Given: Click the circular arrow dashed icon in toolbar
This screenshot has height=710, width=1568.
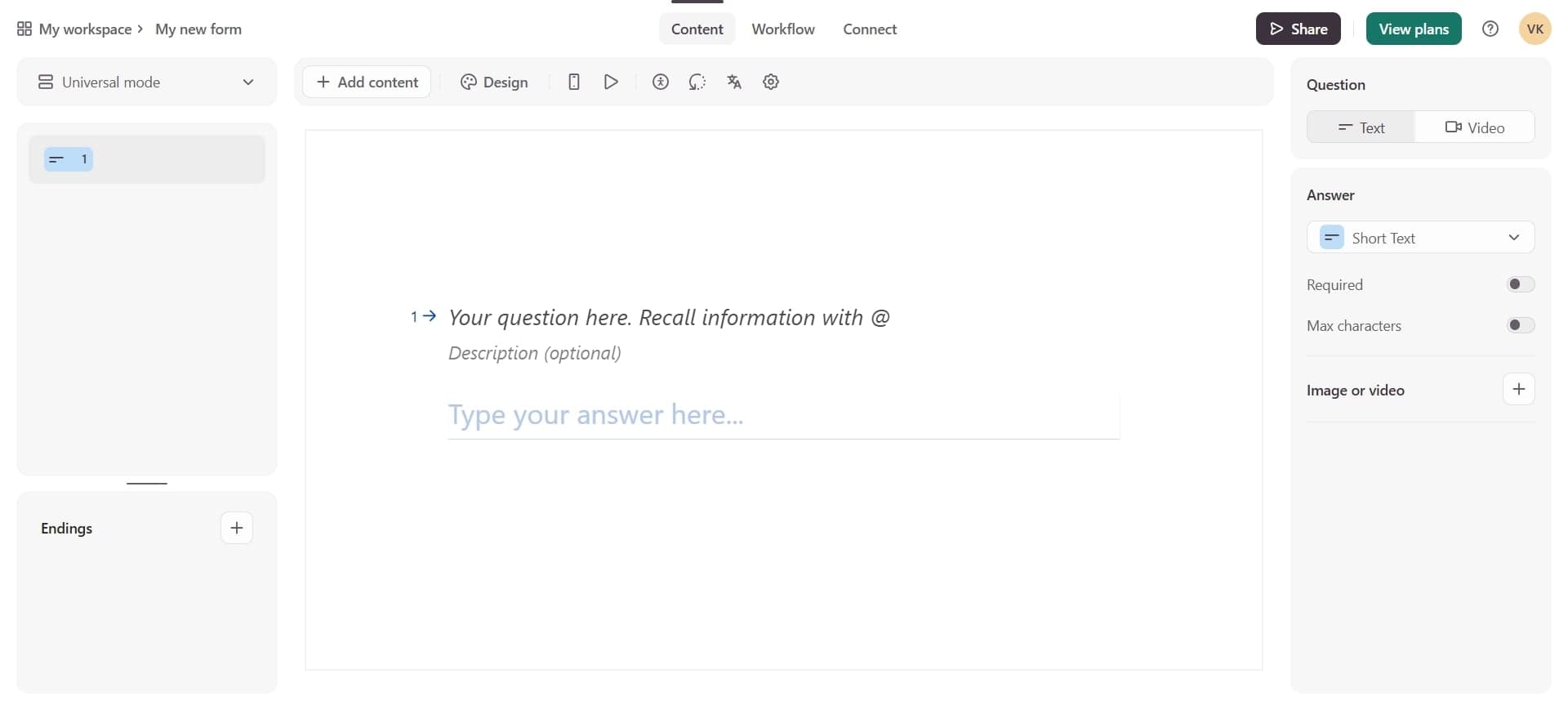Looking at the screenshot, I should tap(697, 82).
